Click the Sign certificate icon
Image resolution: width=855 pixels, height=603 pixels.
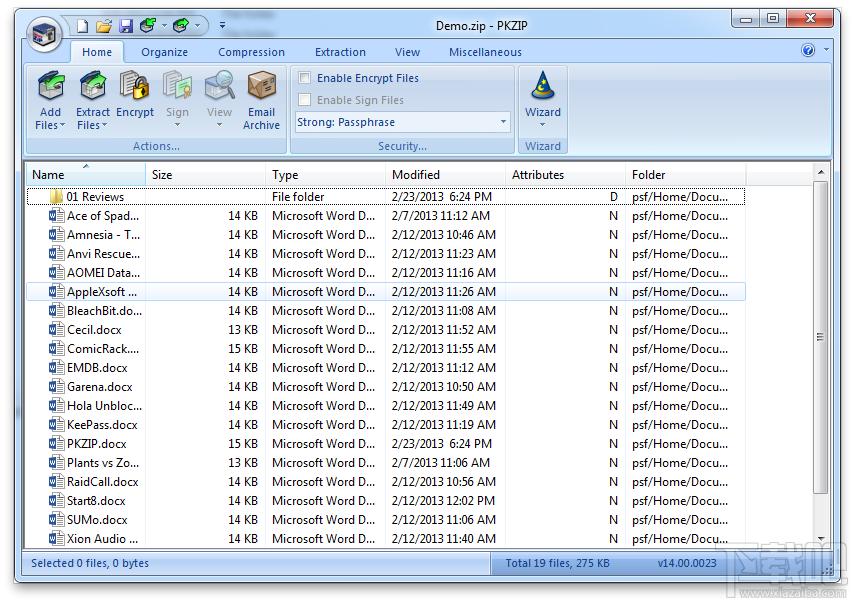click(x=177, y=86)
